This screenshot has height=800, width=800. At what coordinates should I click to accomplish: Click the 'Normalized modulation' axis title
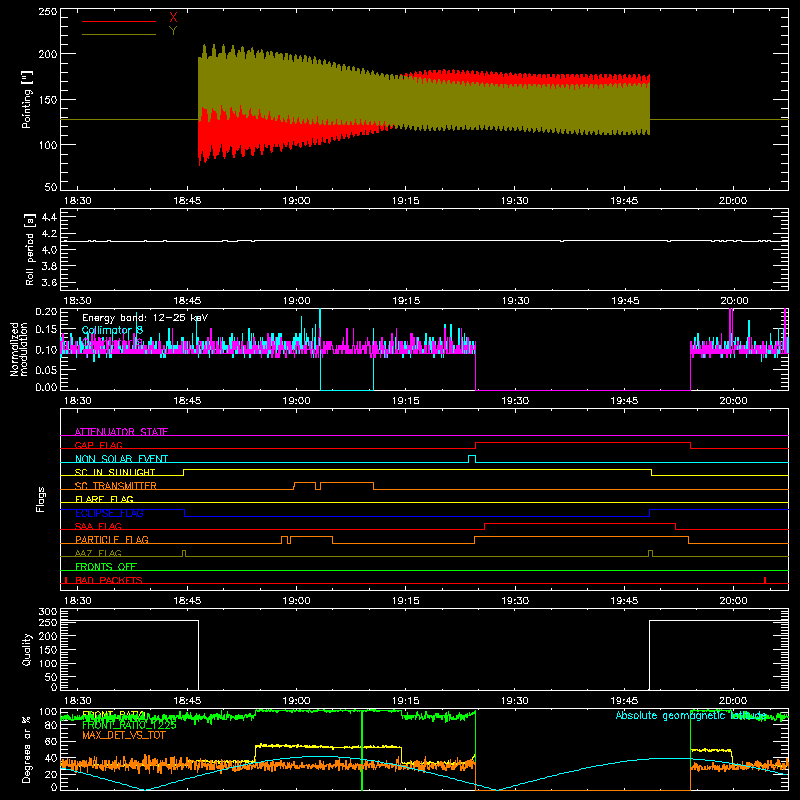[19, 349]
